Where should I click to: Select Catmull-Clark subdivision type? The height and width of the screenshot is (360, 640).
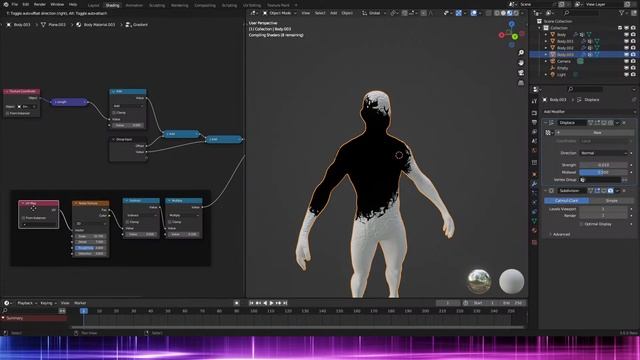[567, 201]
